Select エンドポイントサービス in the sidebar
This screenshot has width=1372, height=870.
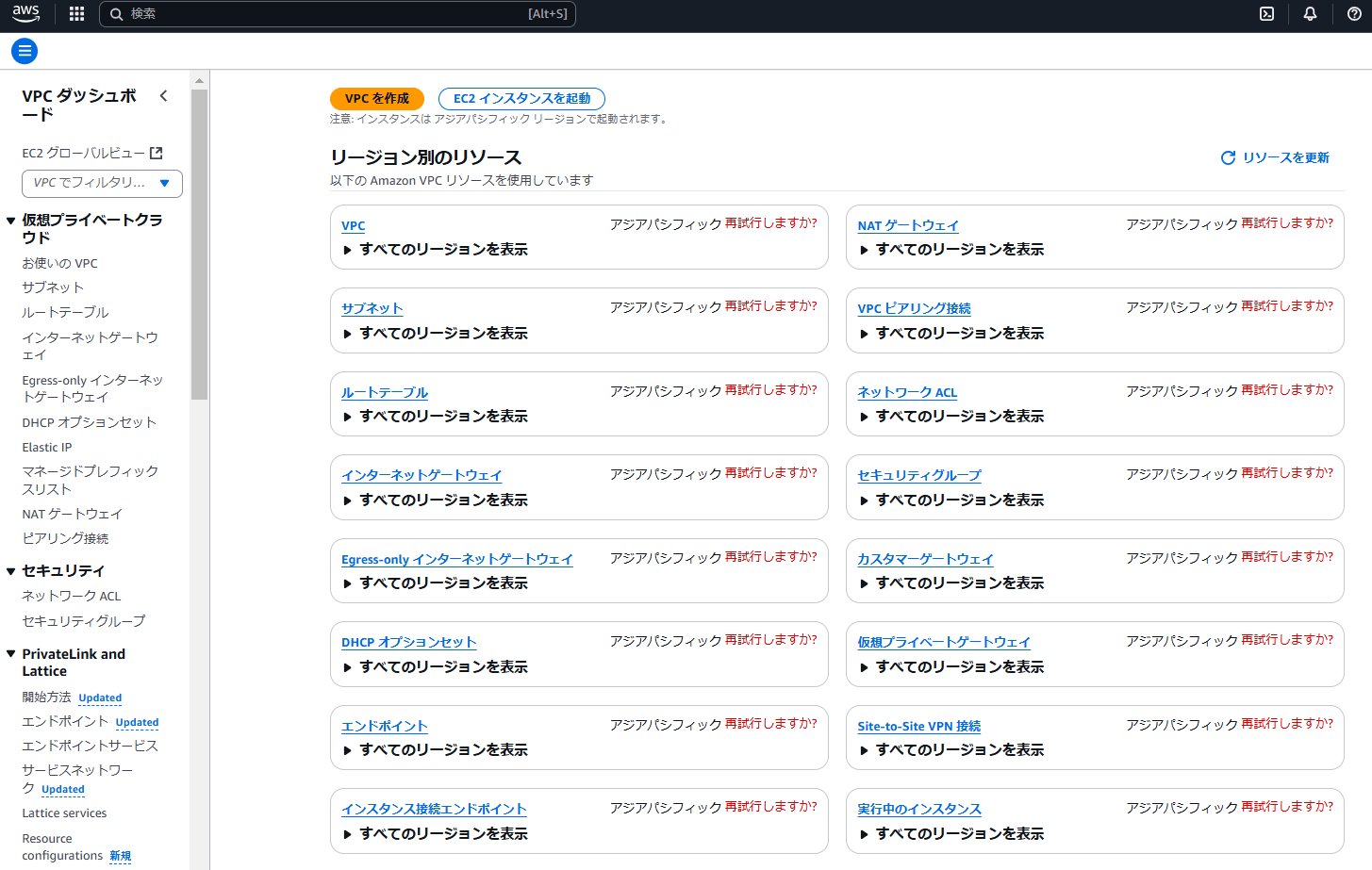[x=91, y=747]
